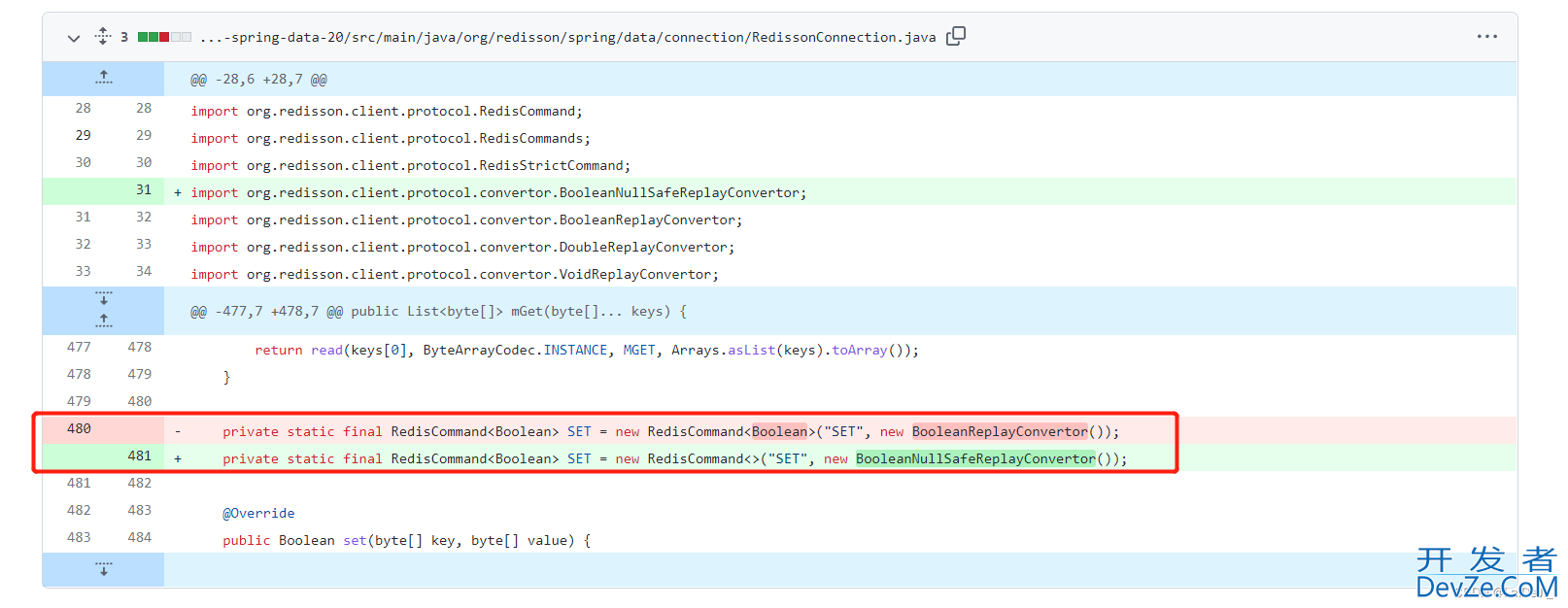Select the '@@ -28,6 +28,7 @@' hunk header
This screenshot has width=1568, height=608.
pos(258,80)
